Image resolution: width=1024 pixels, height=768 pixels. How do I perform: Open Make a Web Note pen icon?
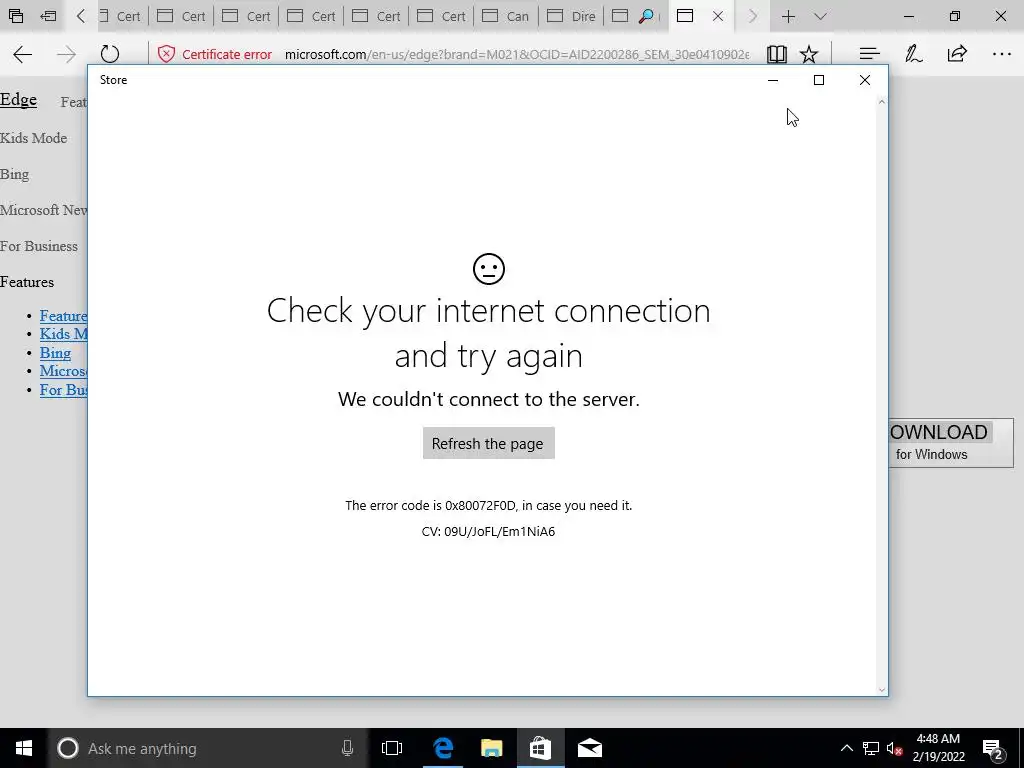914,54
